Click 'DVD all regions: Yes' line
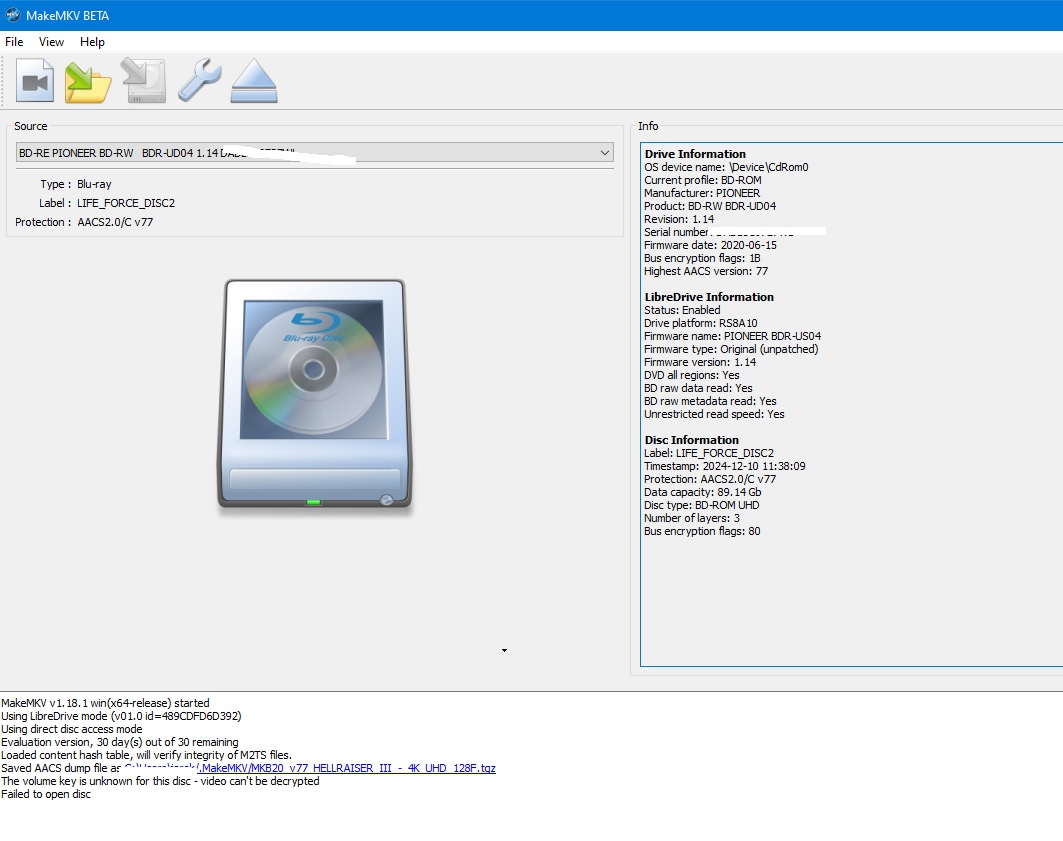1063x841 pixels. pos(691,375)
